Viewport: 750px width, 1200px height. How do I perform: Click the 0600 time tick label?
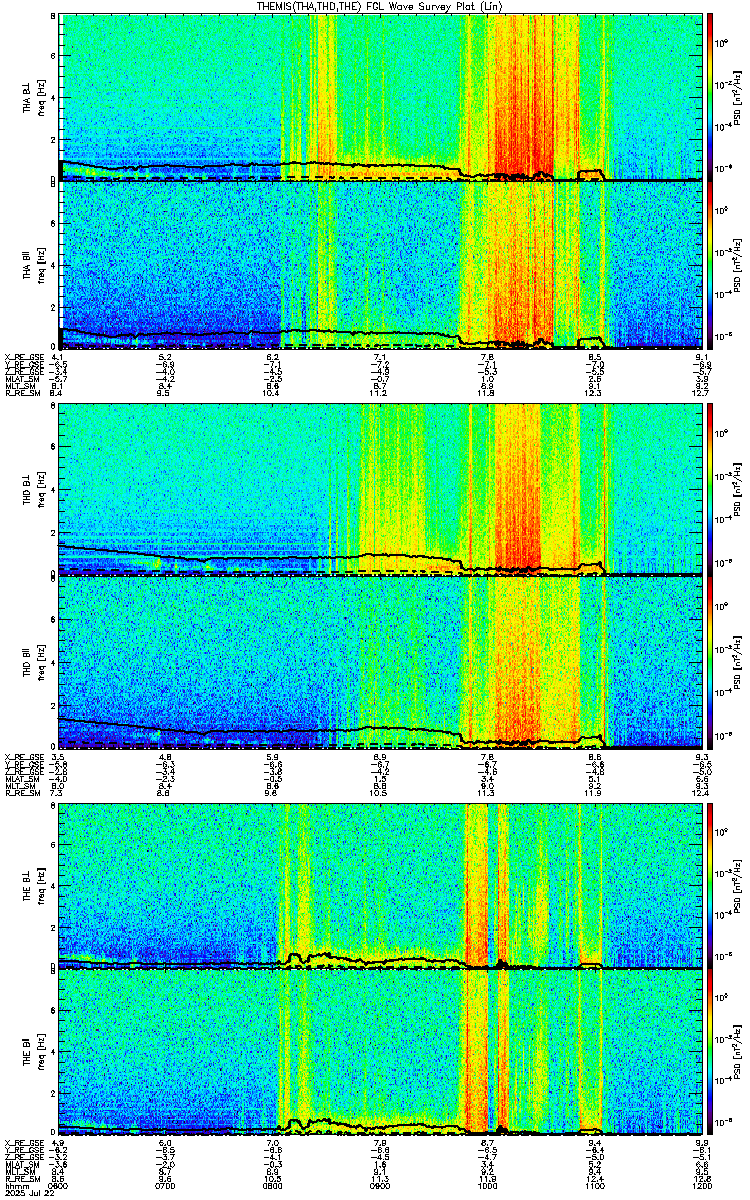(60, 1187)
